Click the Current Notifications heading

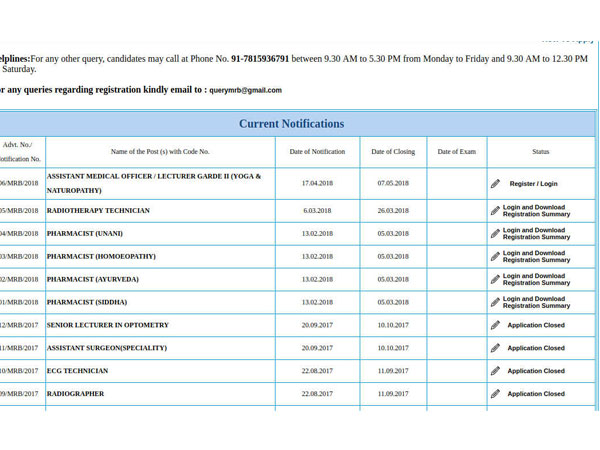point(292,124)
